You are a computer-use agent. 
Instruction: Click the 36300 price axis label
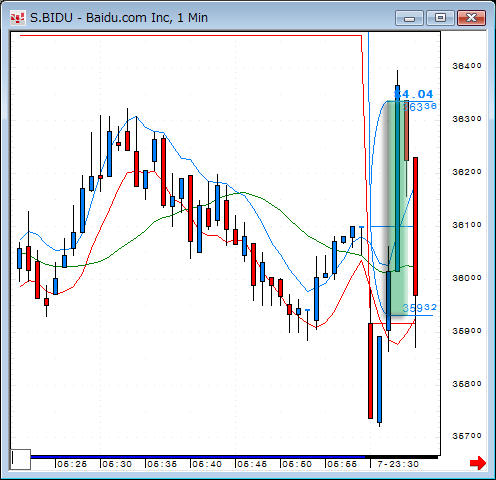pyautogui.click(x=467, y=119)
